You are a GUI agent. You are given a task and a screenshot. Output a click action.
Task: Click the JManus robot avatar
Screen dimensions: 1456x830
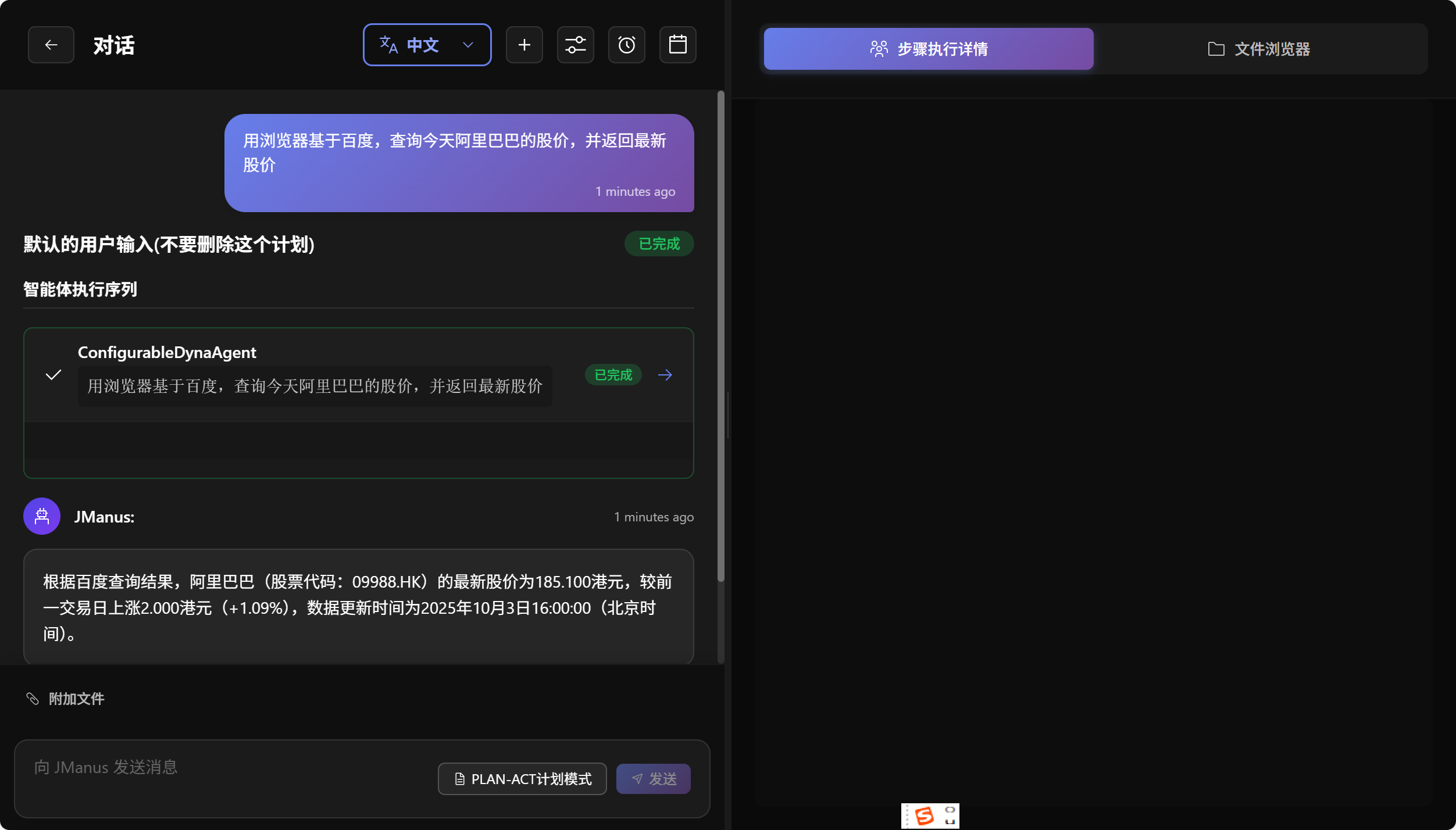pyautogui.click(x=42, y=516)
